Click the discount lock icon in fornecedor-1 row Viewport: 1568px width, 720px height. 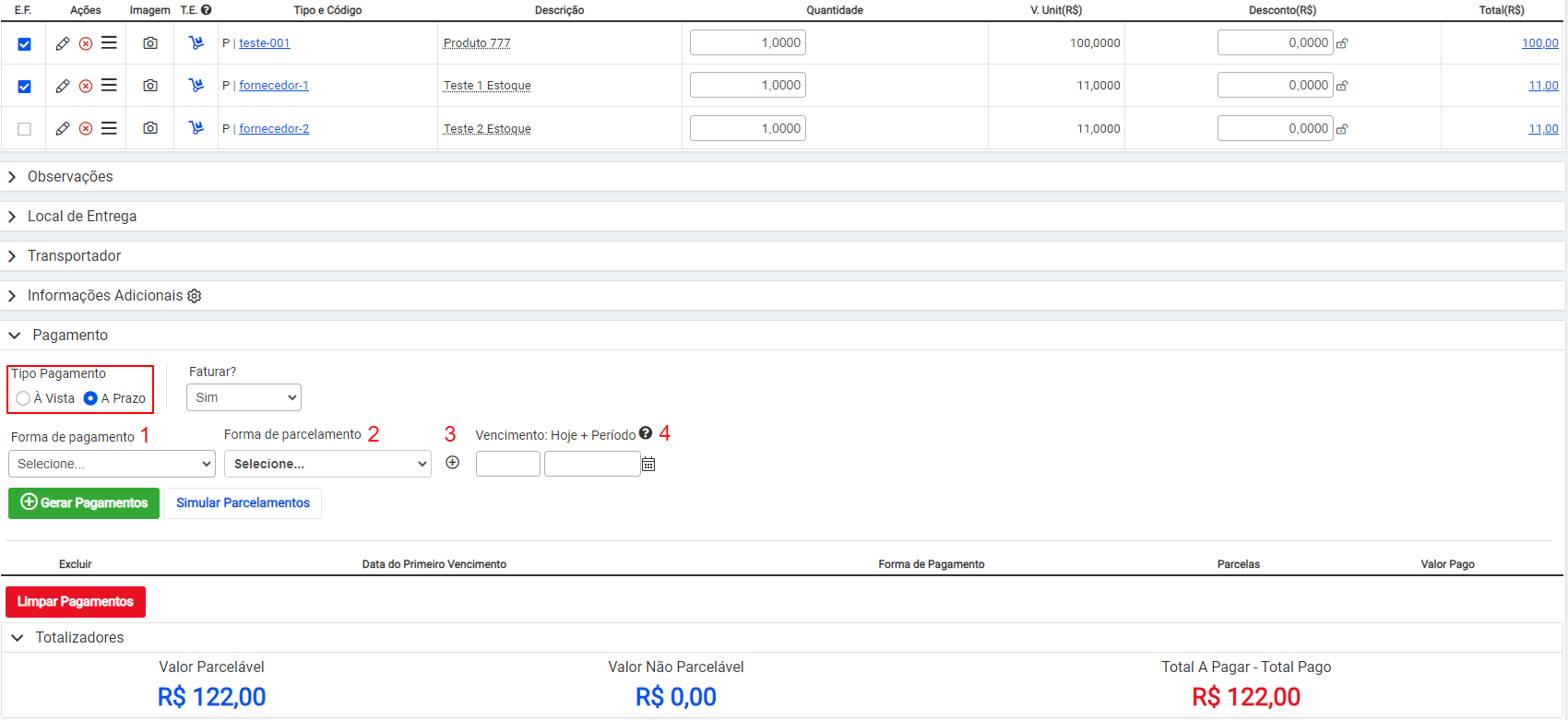(1343, 86)
